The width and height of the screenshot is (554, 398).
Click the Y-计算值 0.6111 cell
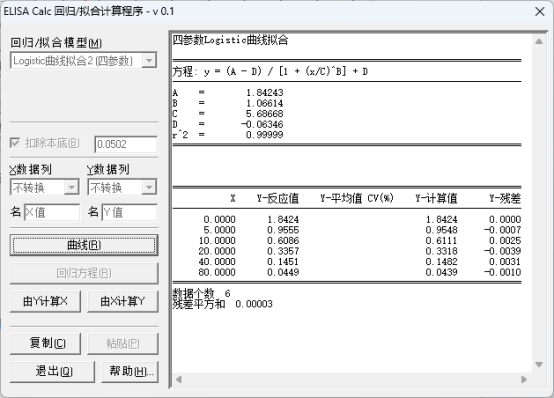[x=441, y=241]
